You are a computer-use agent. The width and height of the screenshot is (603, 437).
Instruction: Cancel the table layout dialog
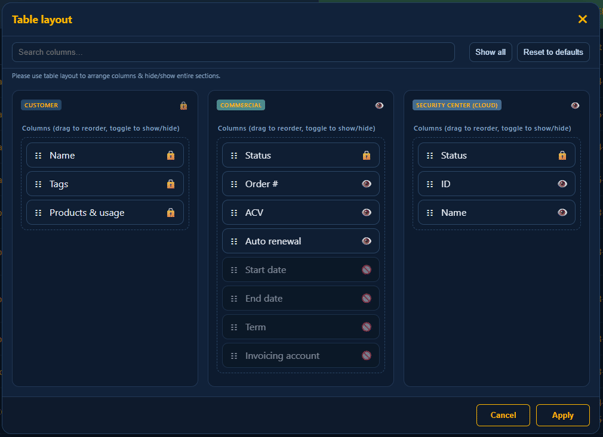pos(503,415)
